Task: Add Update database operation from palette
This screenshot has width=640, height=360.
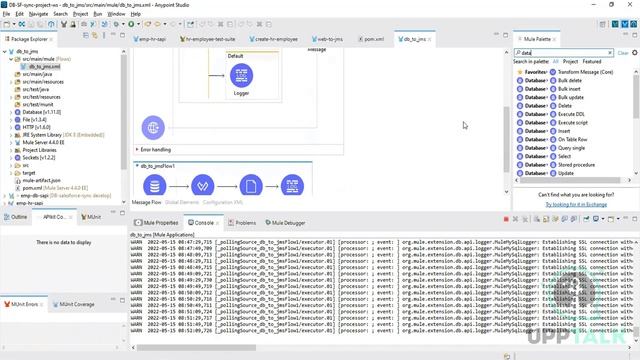Action: coord(566,173)
